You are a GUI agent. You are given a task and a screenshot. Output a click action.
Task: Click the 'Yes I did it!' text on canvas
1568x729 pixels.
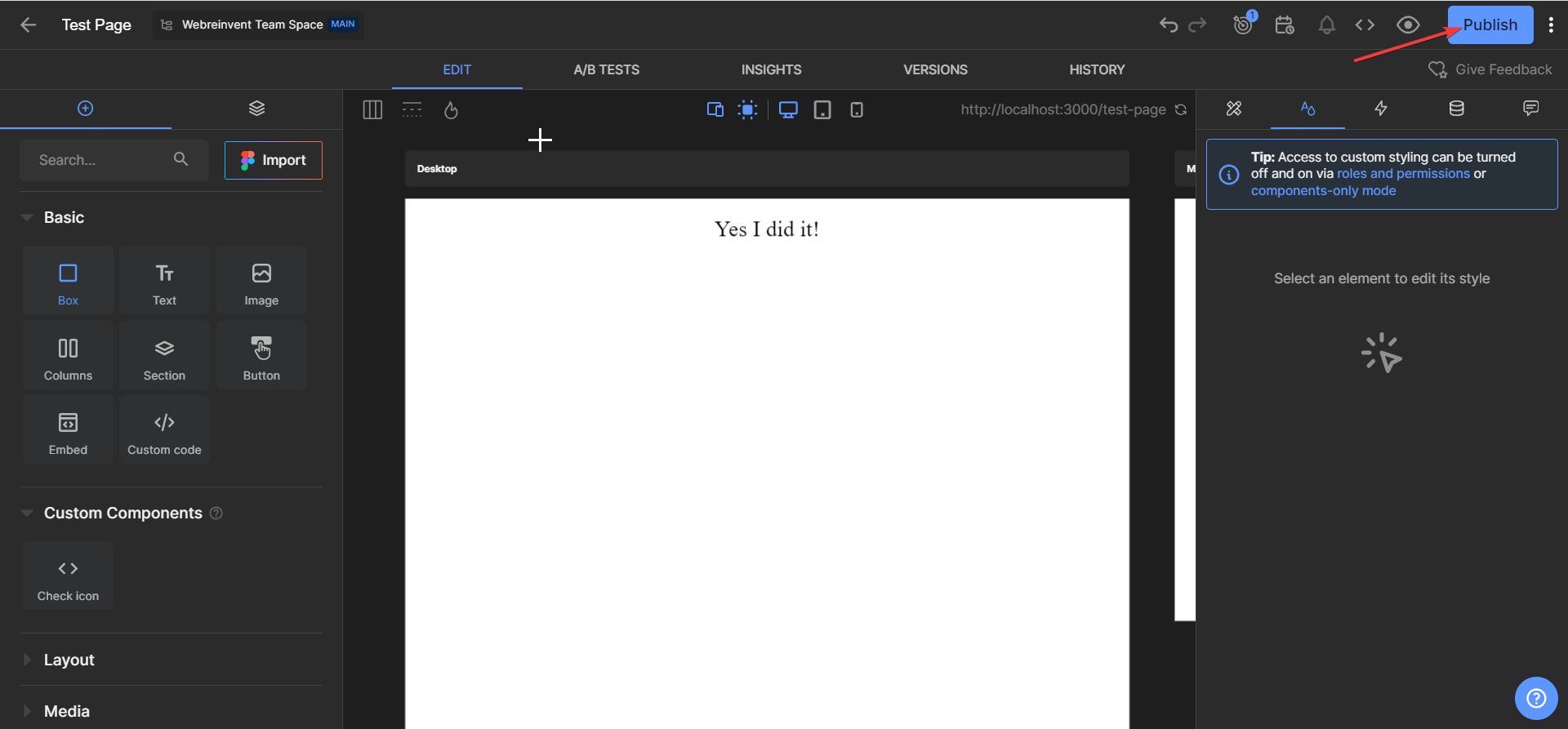(767, 229)
